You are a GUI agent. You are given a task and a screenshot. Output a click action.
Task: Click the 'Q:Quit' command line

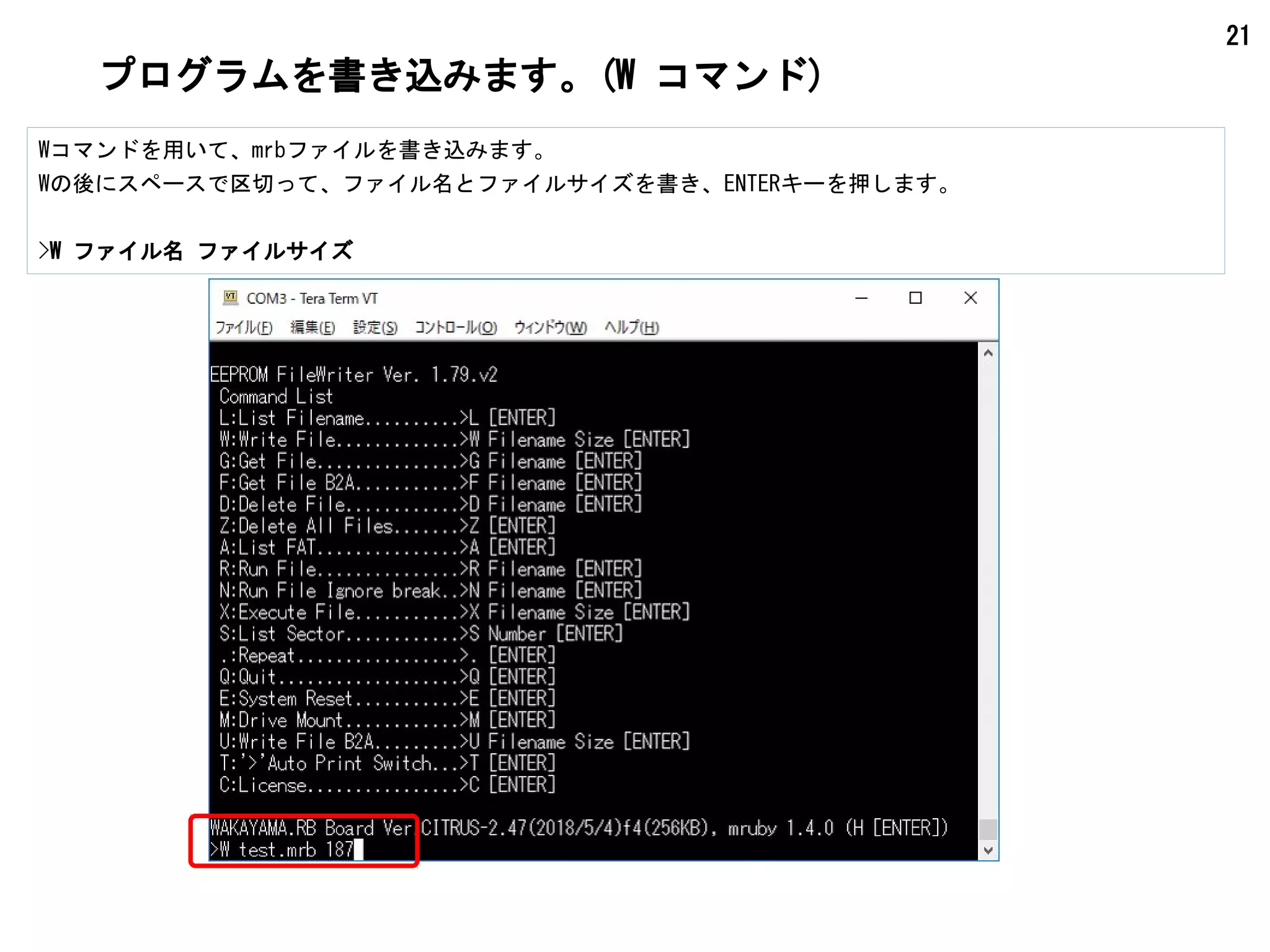pos(388,677)
